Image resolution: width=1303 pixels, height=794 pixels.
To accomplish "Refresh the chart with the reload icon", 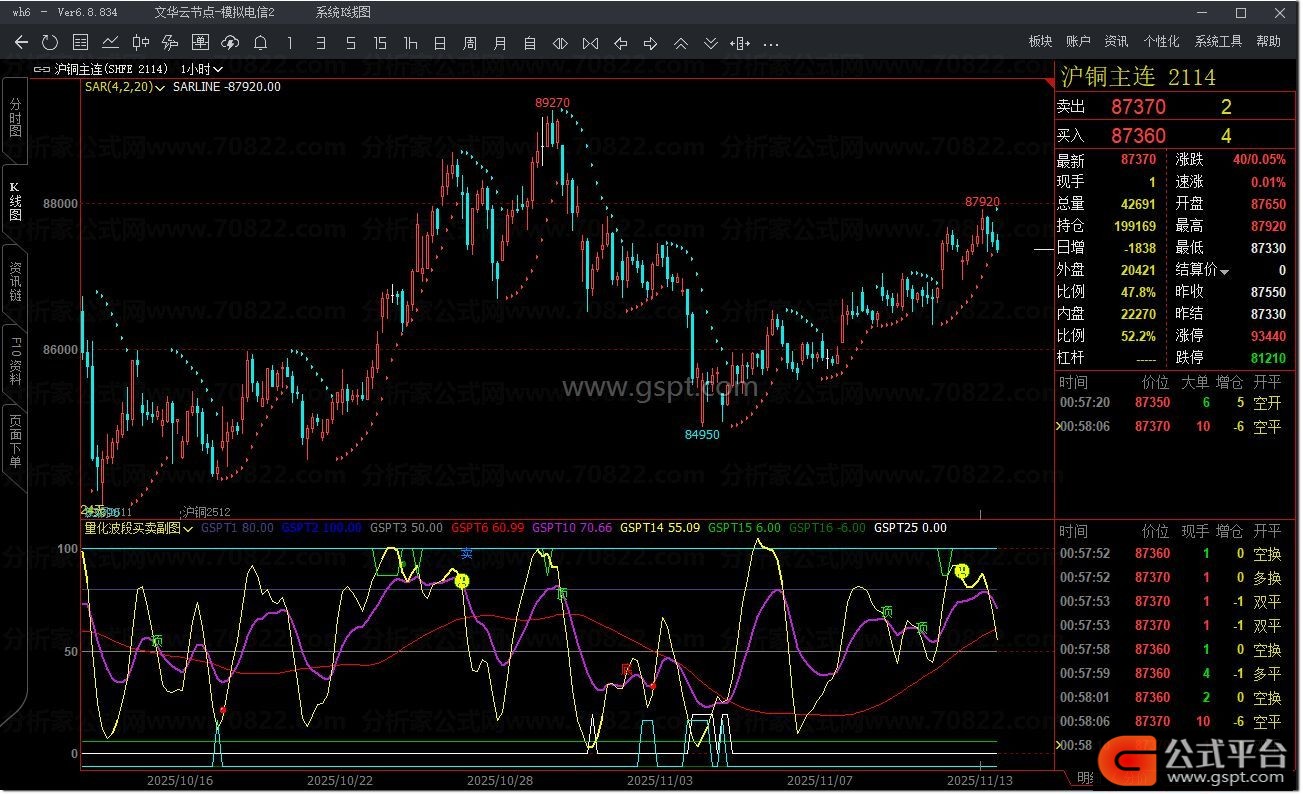I will pos(50,42).
